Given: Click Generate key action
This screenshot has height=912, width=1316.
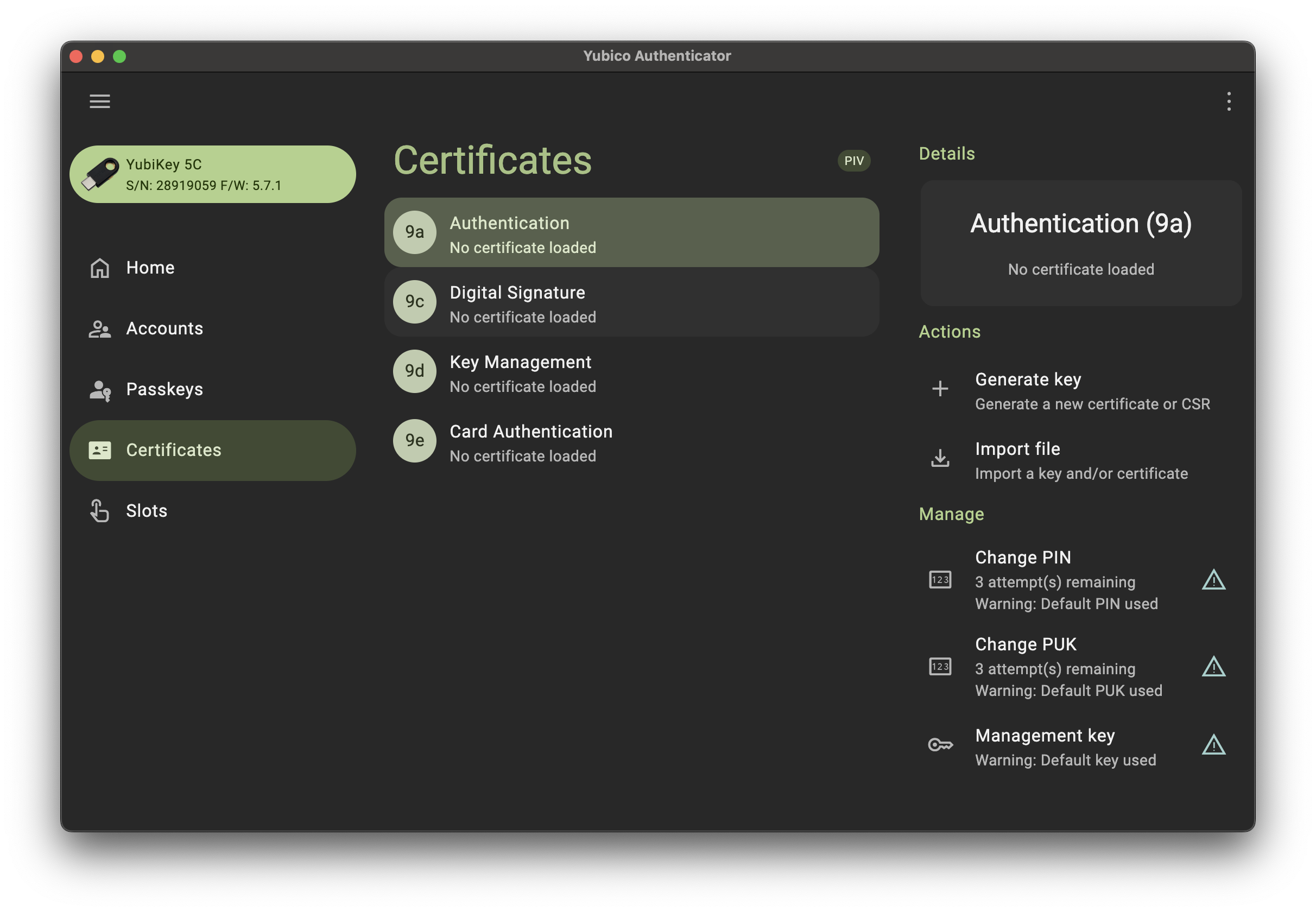Looking at the screenshot, I should click(x=1080, y=391).
